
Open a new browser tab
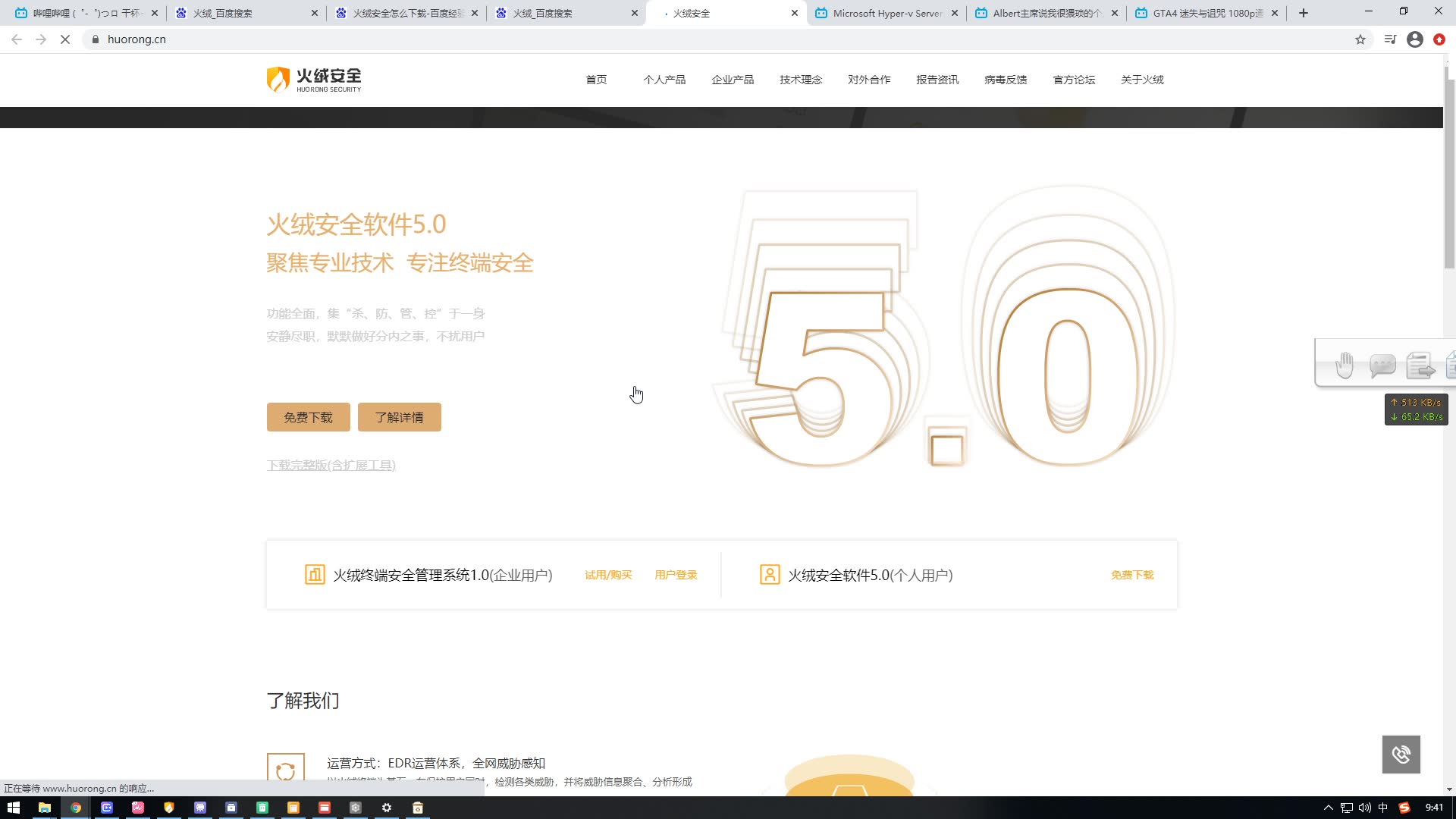point(1304,13)
